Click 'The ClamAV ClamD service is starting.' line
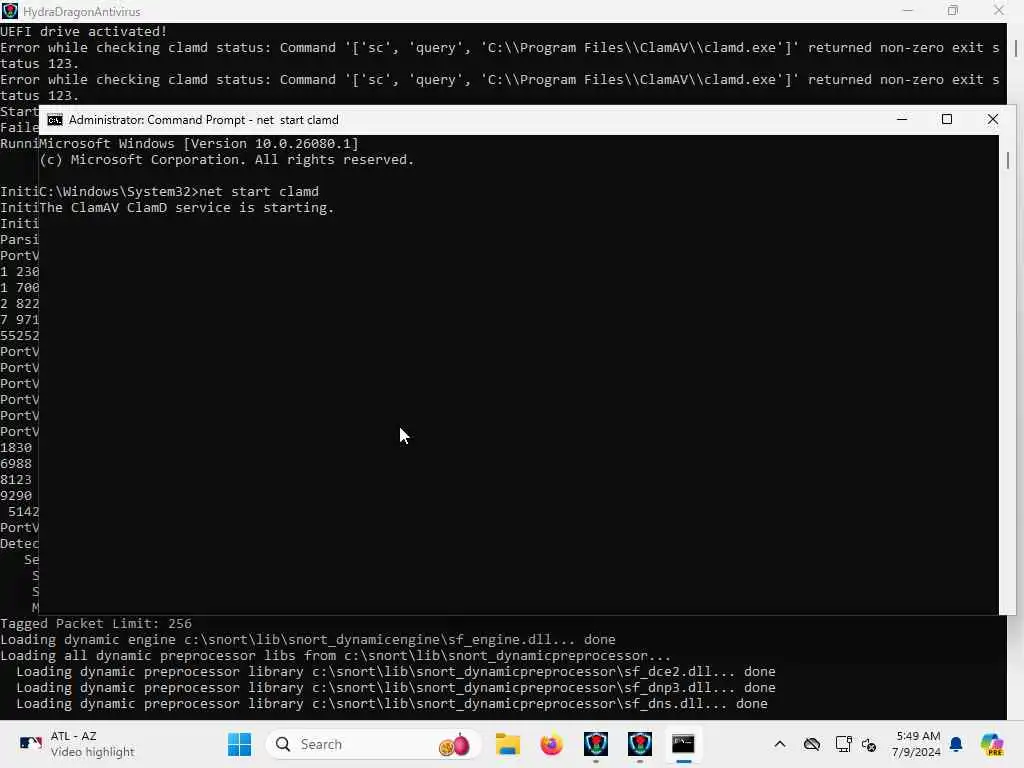 tap(187, 208)
